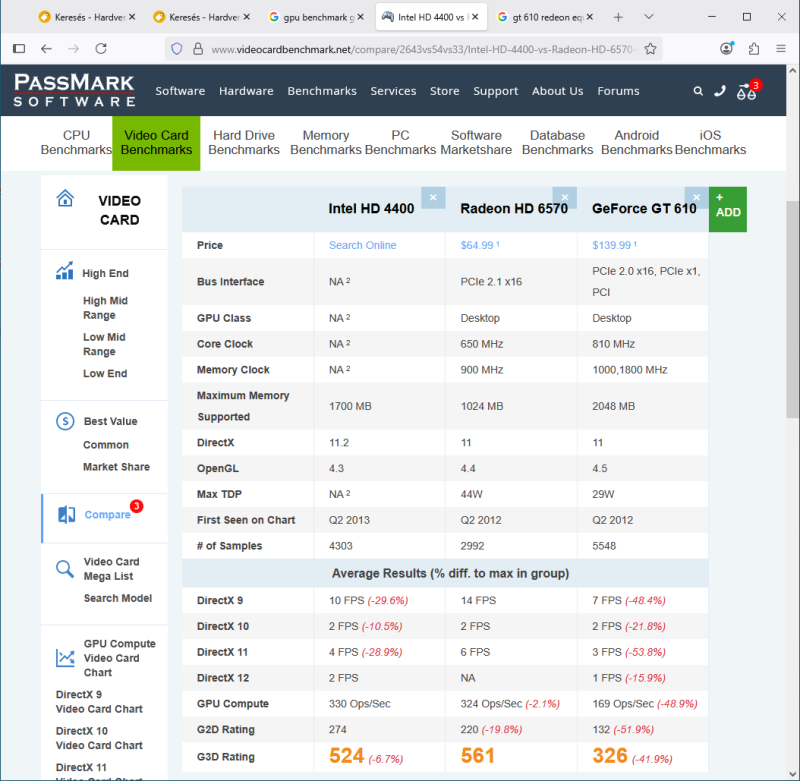800x781 pixels.
Task: Reload the page with the refresh icon
Action: point(101,48)
